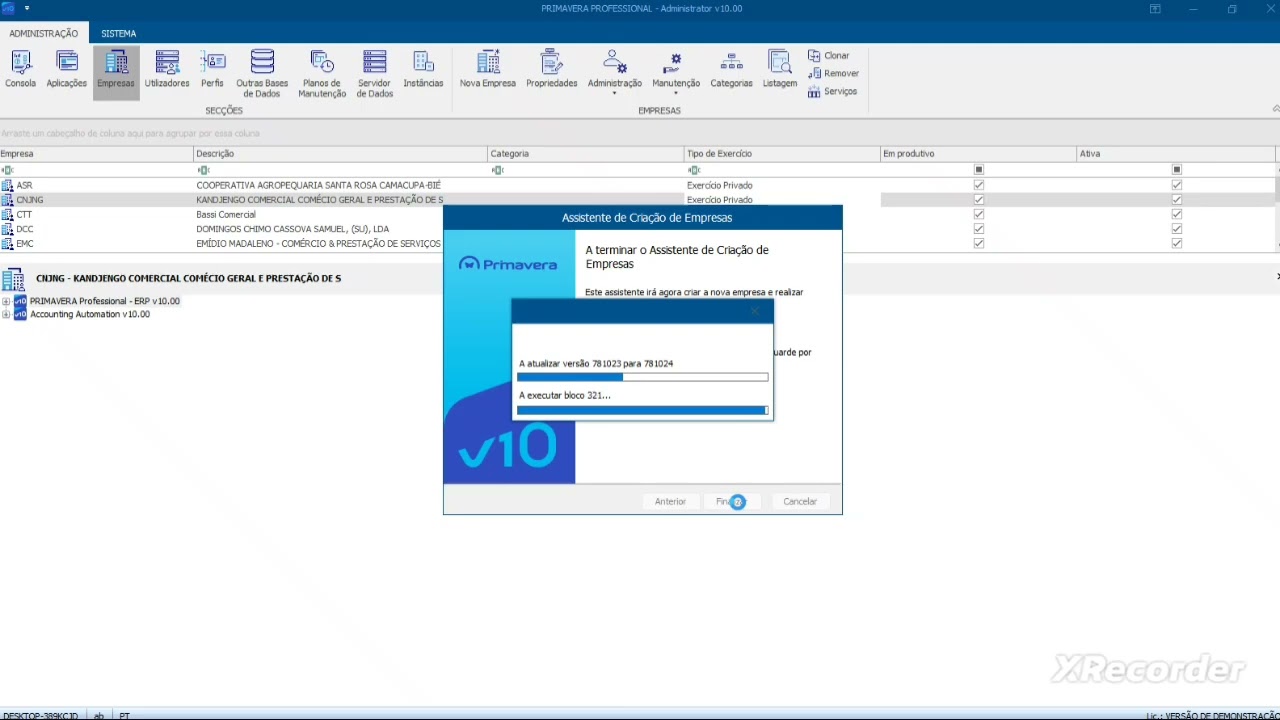Click the PT indicator in status bar
The width and height of the screenshot is (1280, 720).
click(125, 715)
